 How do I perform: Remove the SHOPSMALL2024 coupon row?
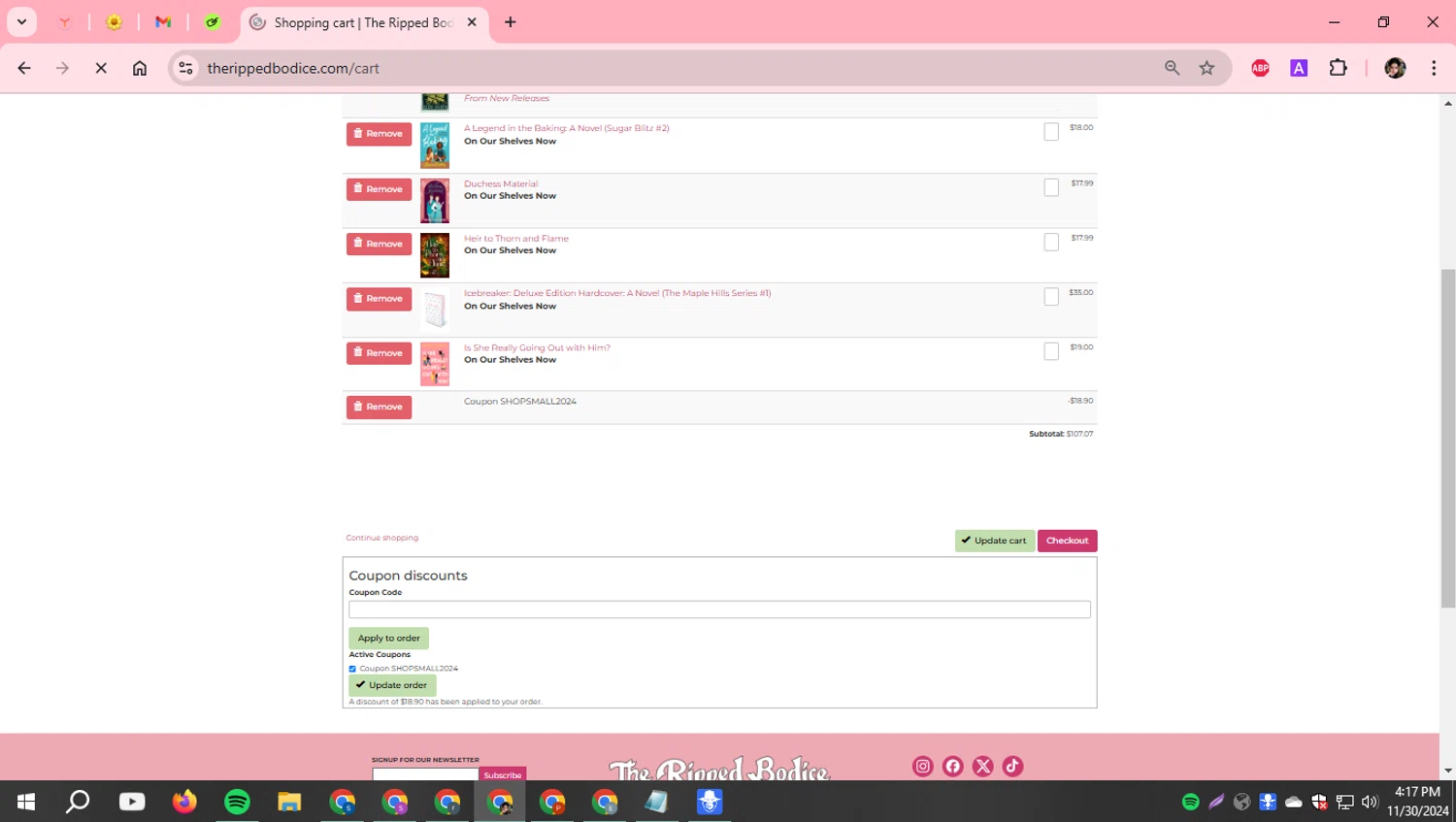tap(379, 407)
